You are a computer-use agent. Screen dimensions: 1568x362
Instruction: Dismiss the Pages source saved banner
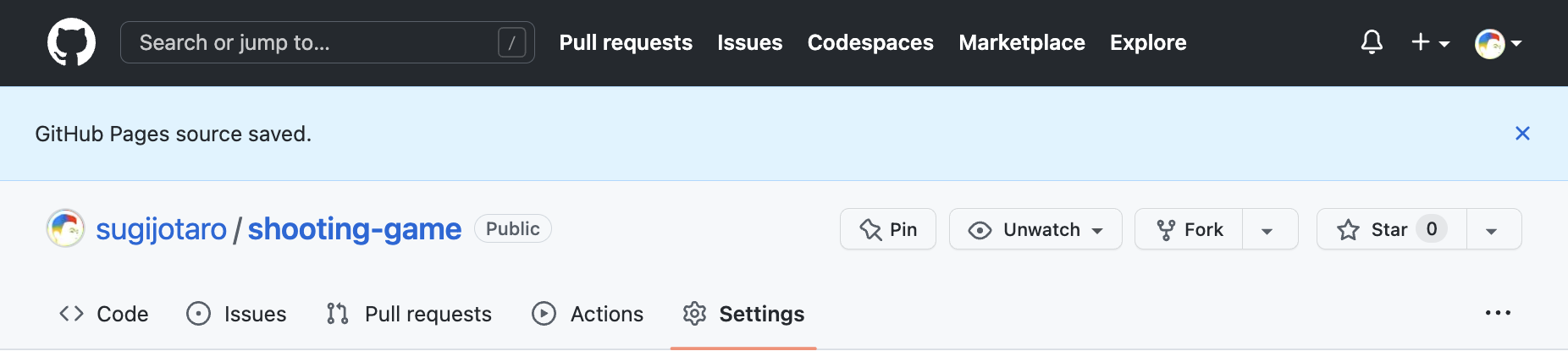point(1522,134)
